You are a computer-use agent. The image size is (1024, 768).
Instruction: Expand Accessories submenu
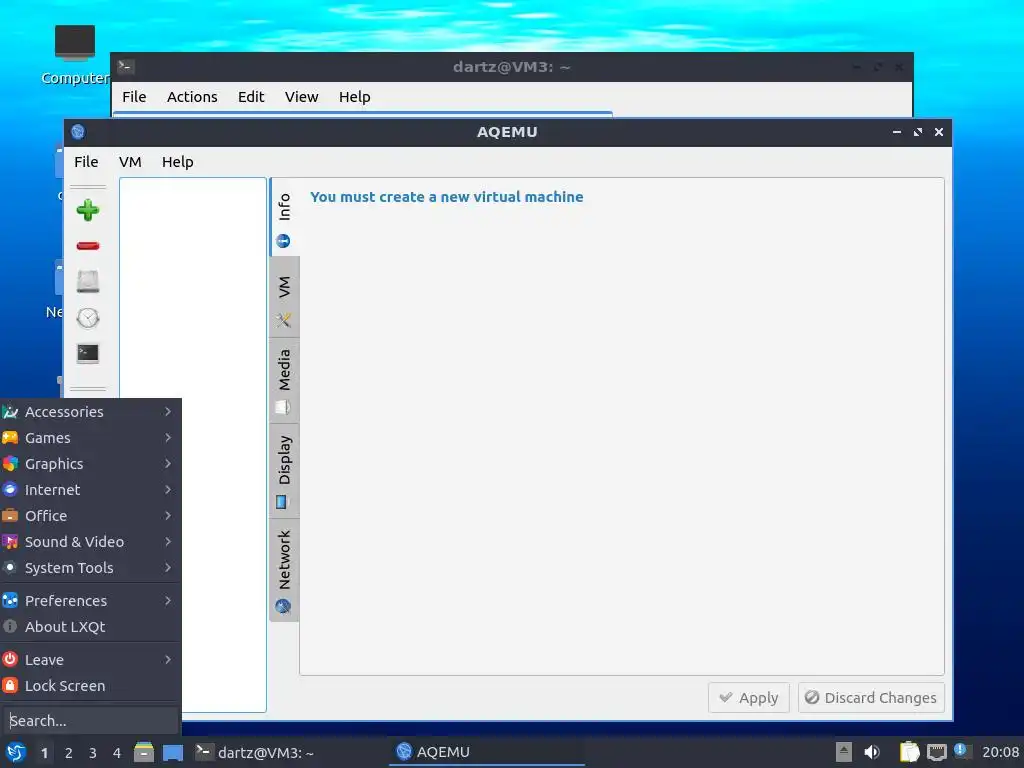[x=91, y=411]
